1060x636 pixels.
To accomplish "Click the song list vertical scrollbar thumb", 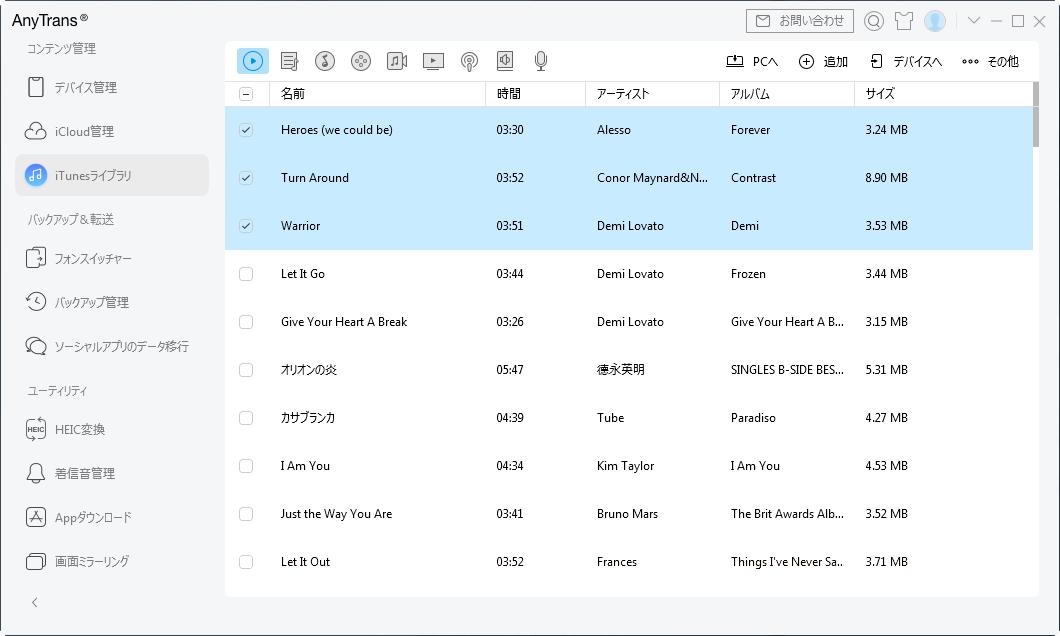I will 1036,114.
